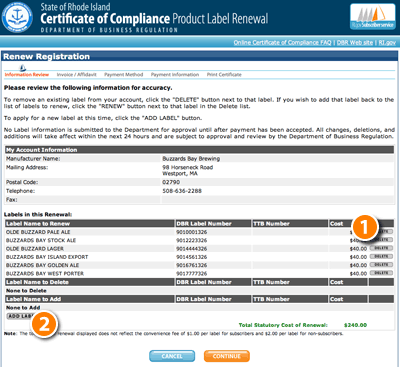Screen dimensions: 400x367
Task: Select the Payment Information step
Action: (x=175, y=75)
